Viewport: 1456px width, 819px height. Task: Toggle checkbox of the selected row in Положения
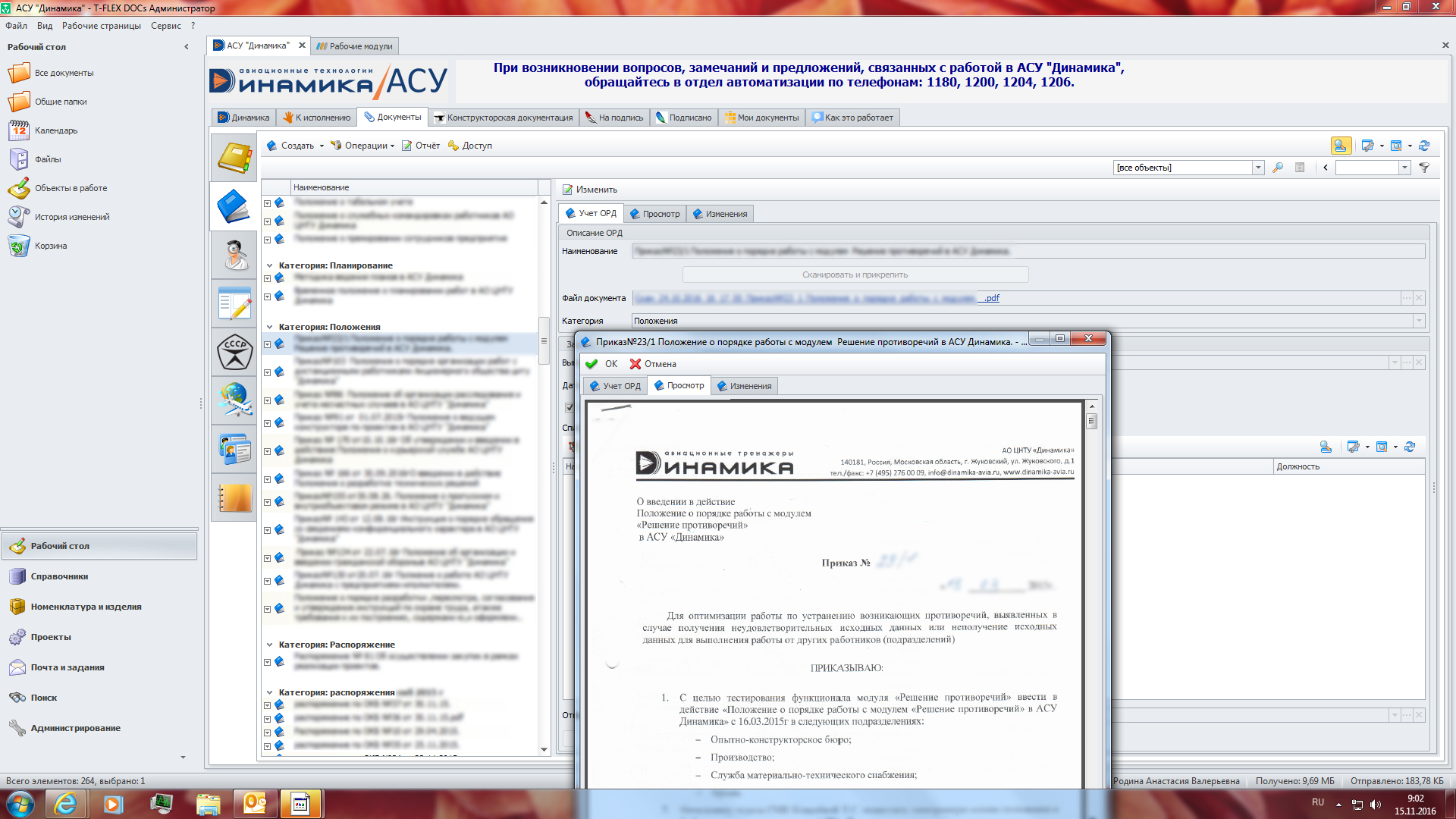click(267, 344)
